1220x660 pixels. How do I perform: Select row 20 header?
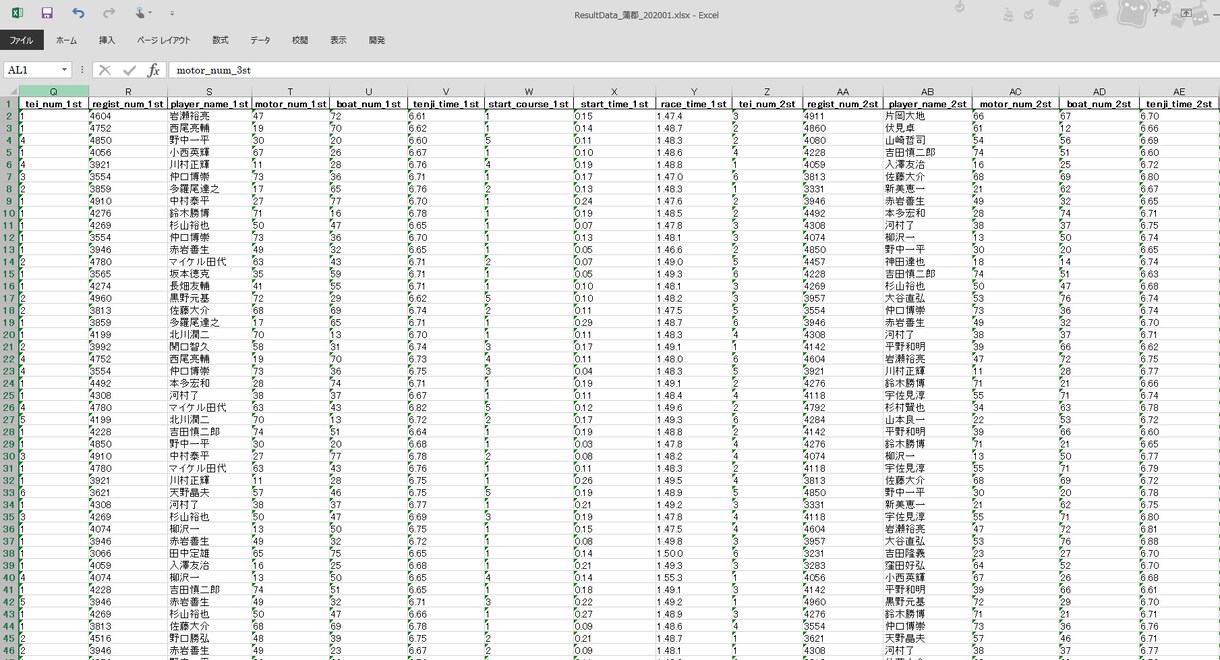pyautogui.click(x=9, y=334)
